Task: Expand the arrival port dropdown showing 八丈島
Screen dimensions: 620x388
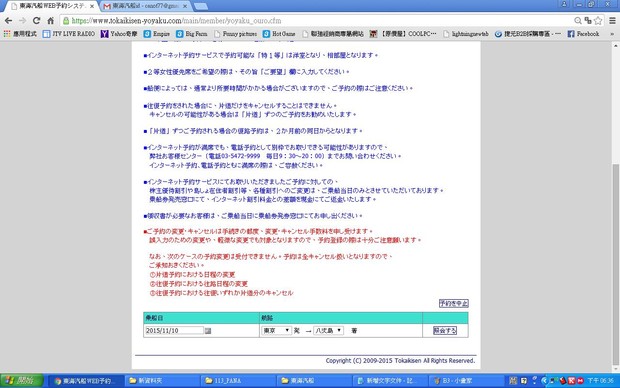Action: (328, 330)
